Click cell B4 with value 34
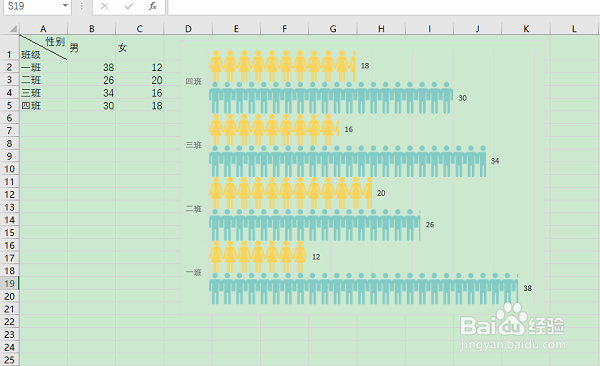The image size is (600, 366). click(x=91, y=93)
